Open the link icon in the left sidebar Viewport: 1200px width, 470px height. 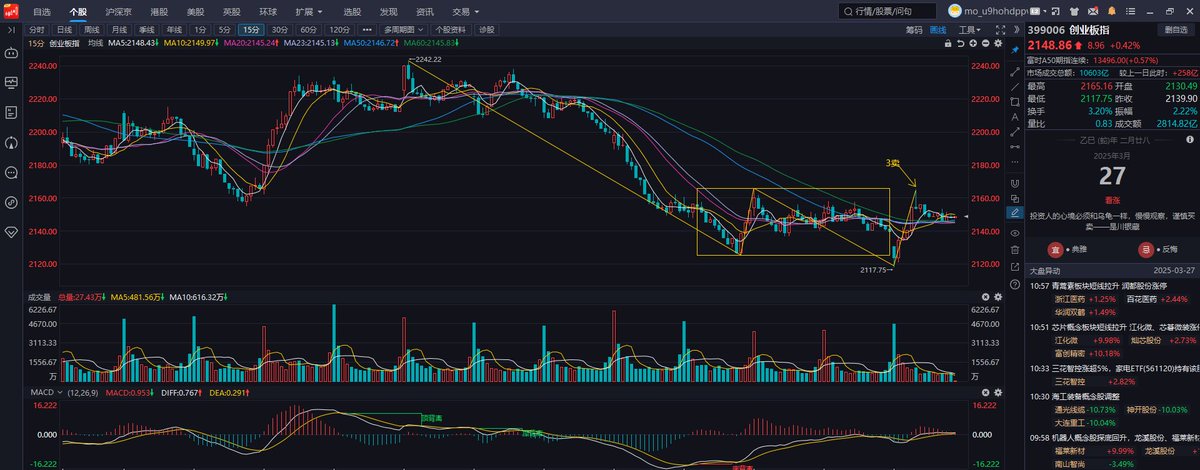point(11,201)
